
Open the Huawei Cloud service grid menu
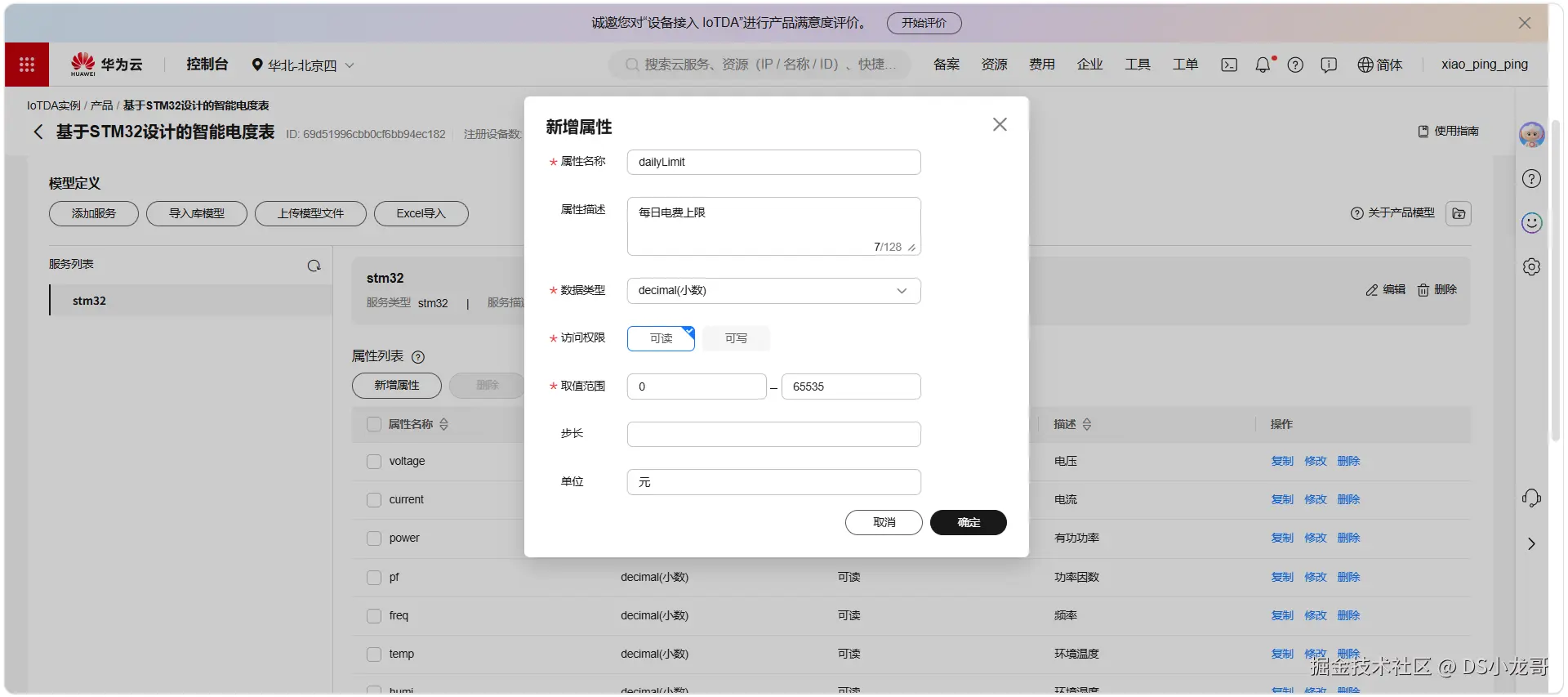pos(27,65)
